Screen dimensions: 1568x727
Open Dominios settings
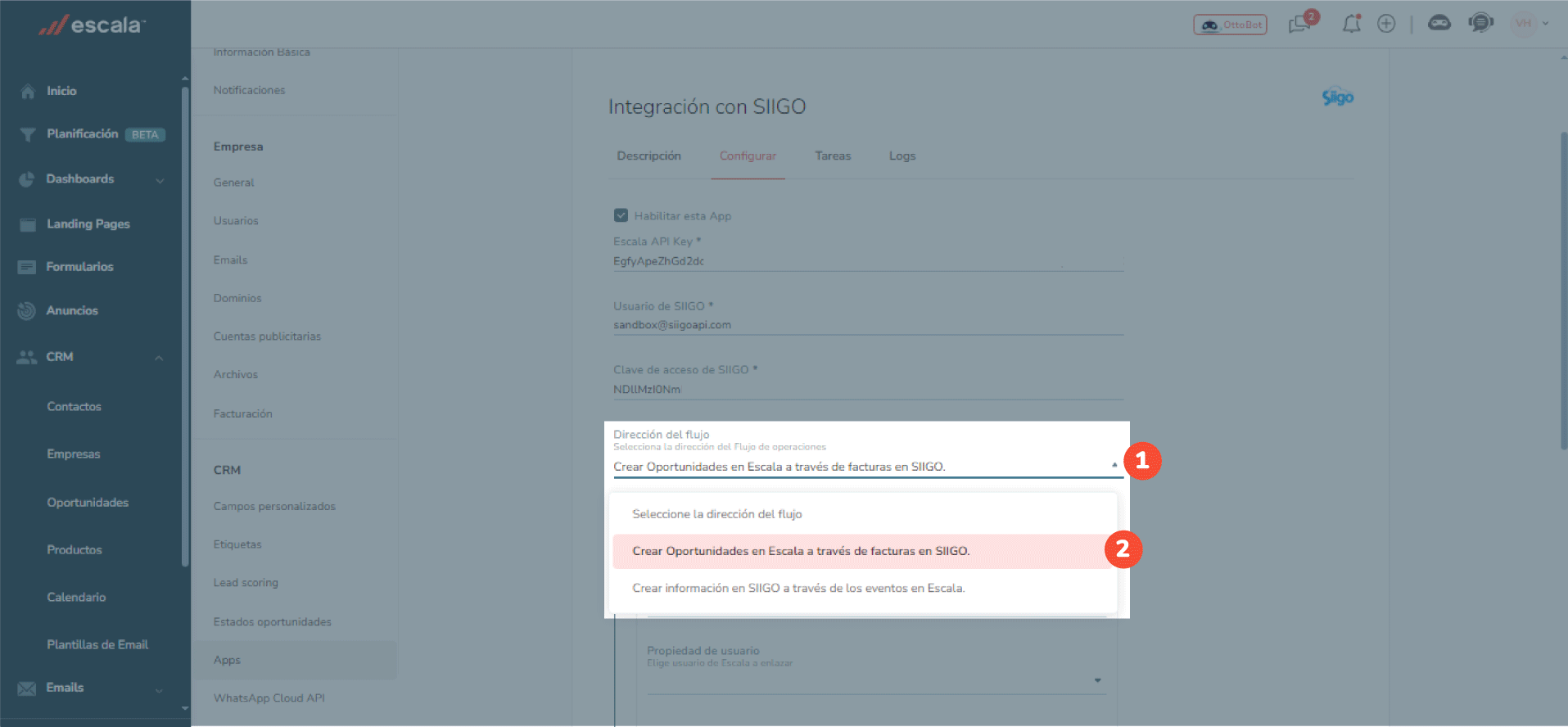[237, 298]
